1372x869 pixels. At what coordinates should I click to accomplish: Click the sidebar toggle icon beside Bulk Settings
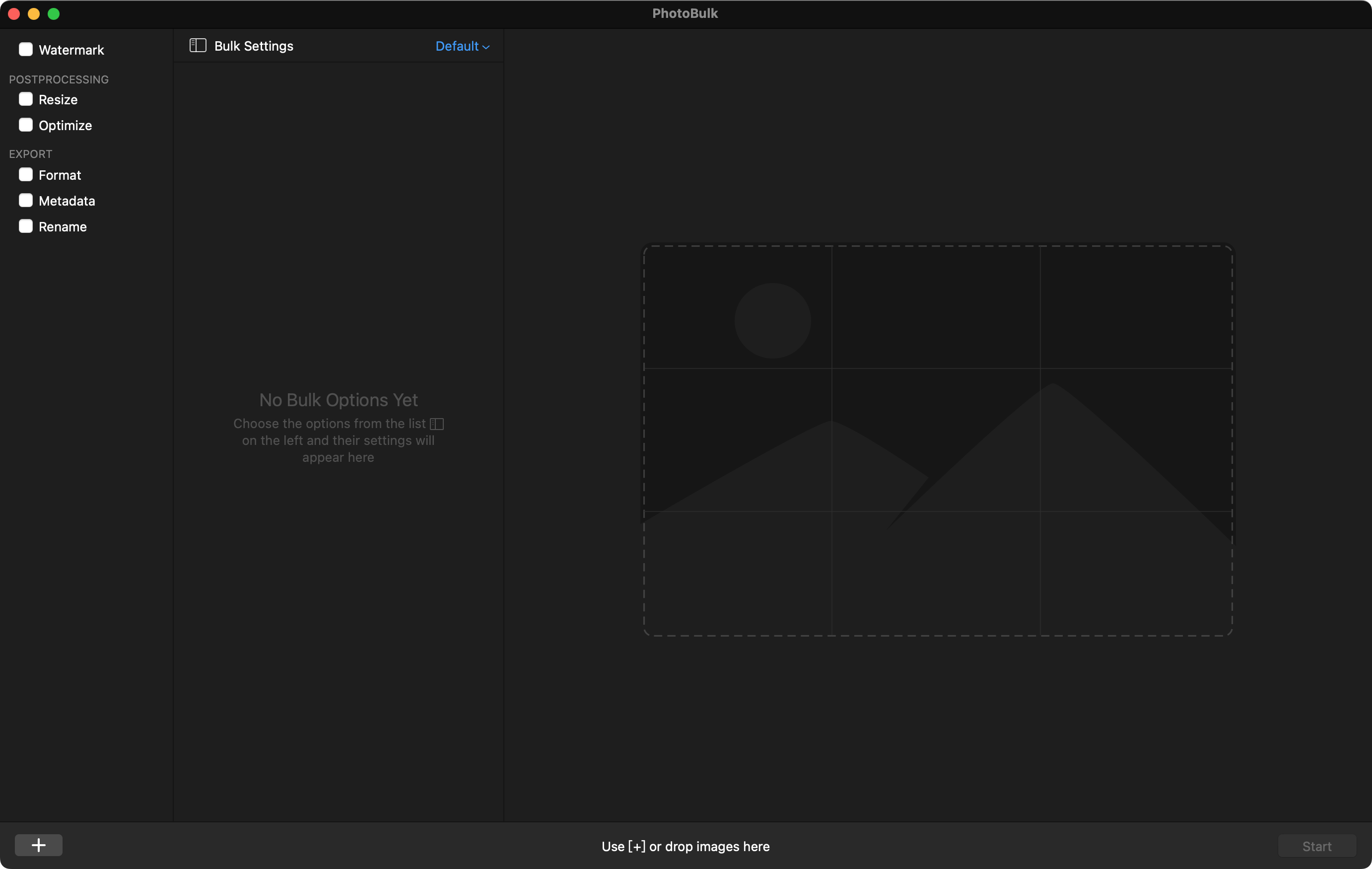point(198,46)
